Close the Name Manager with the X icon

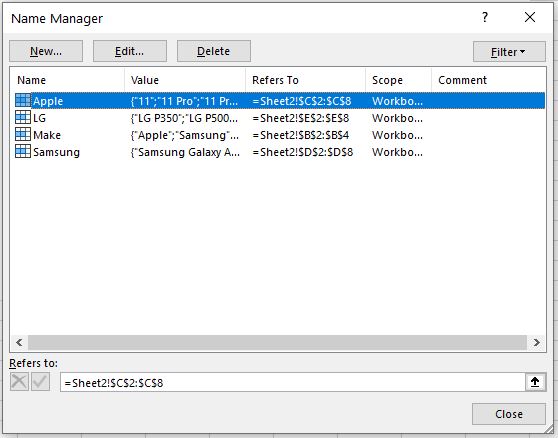[530, 17]
